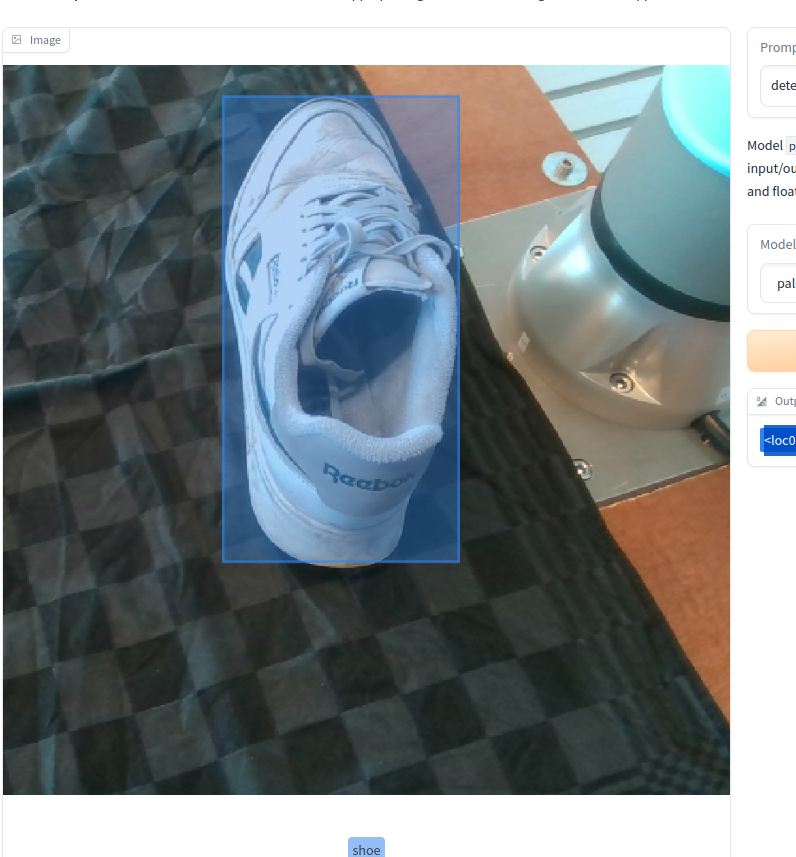Open the Model dropdown field
The width and height of the screenshot is (796, 857).
click(x=779, y=283)
